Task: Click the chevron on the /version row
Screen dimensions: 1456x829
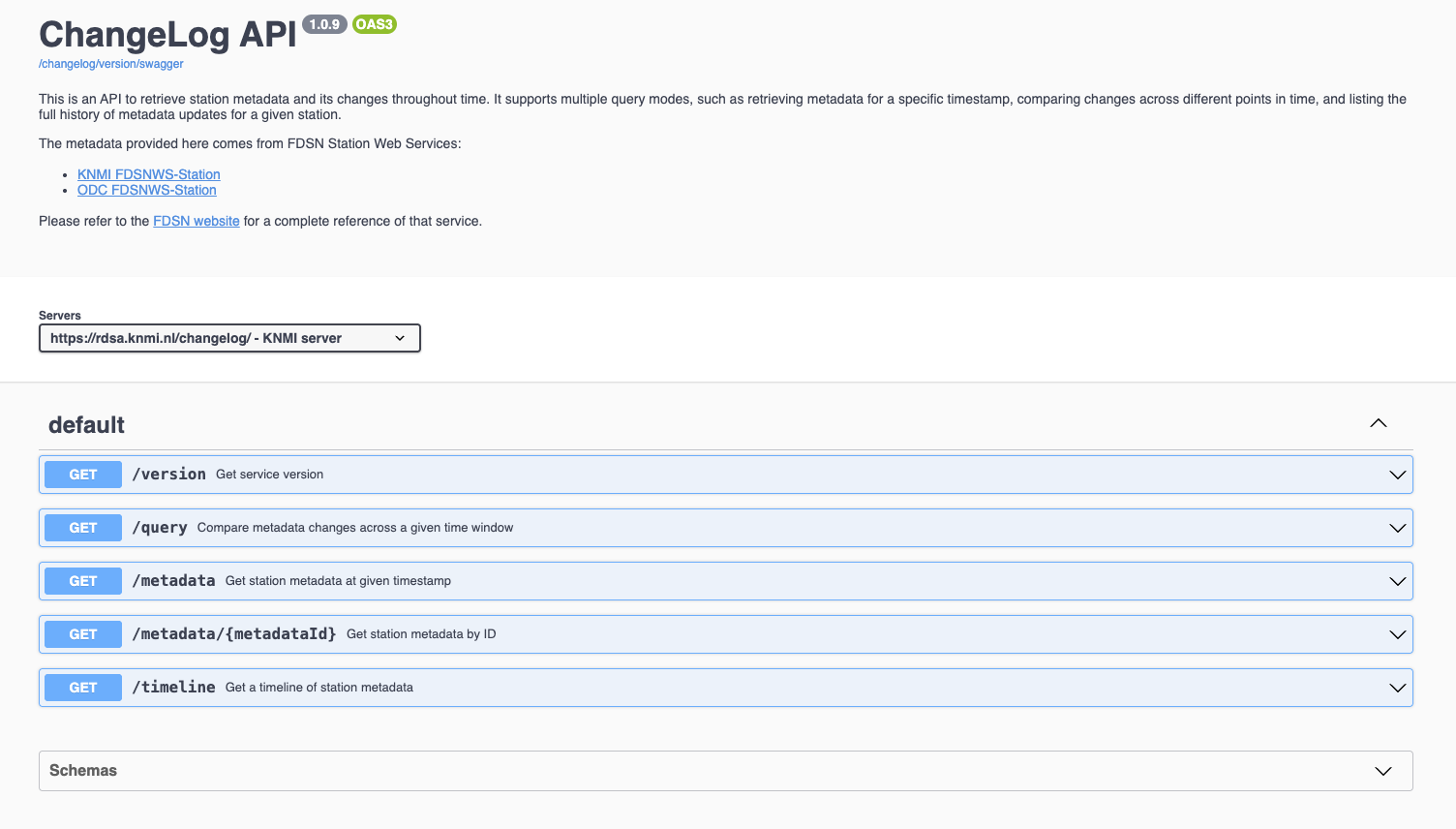Action: (x=1396, y=475)
